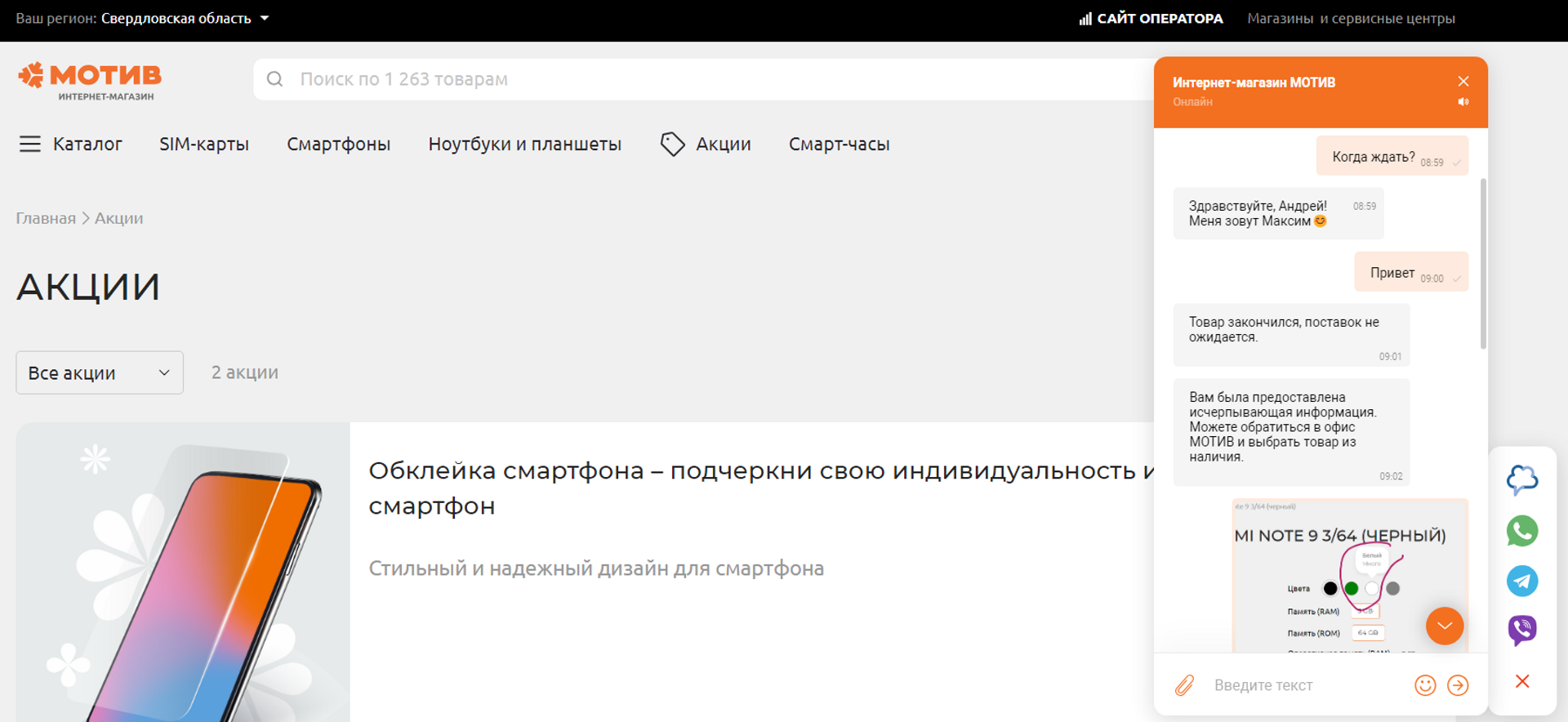Contact via WhatsApp icon
The width and height of the screenshot is (1568, 722).
(1522, 531)
